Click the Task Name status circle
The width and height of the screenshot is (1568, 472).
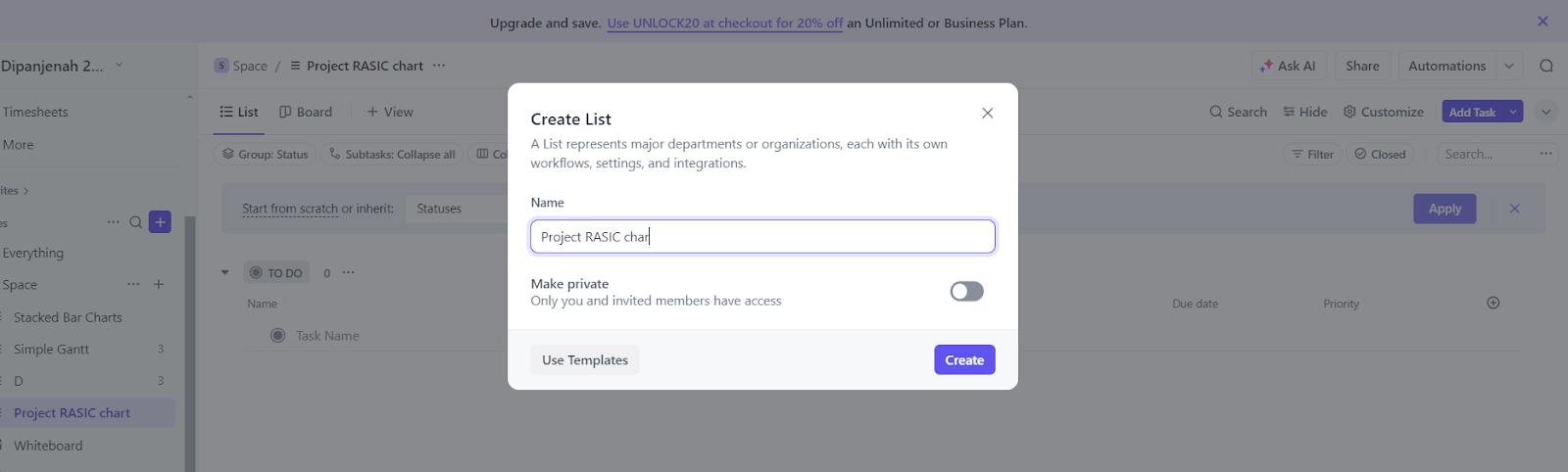point(278,336)
